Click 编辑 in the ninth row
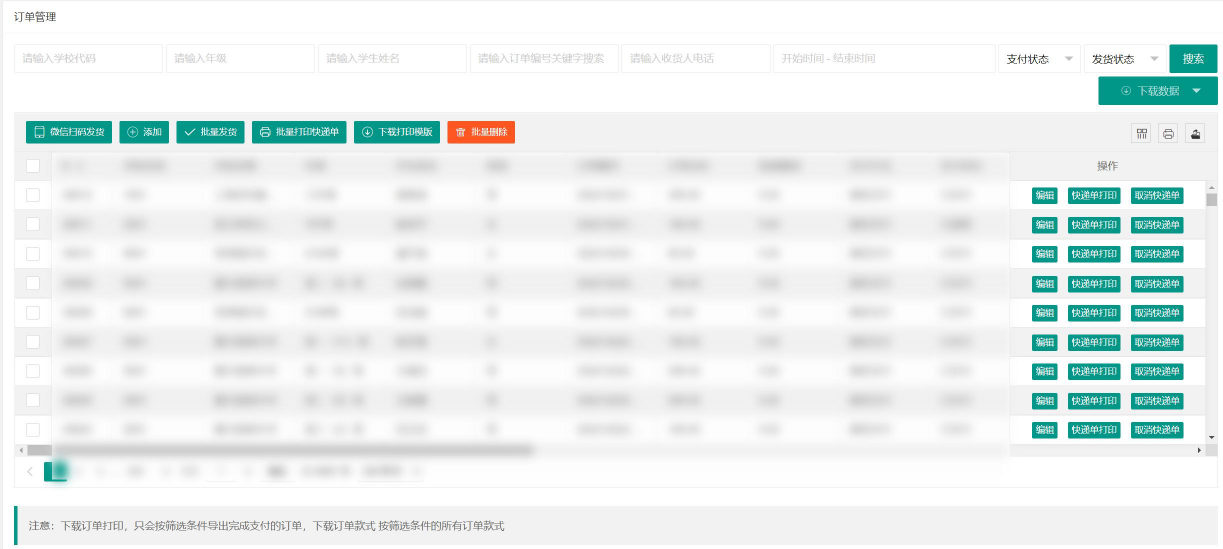This screenshot has width=1223, height=549. (x=1044, y=430)
